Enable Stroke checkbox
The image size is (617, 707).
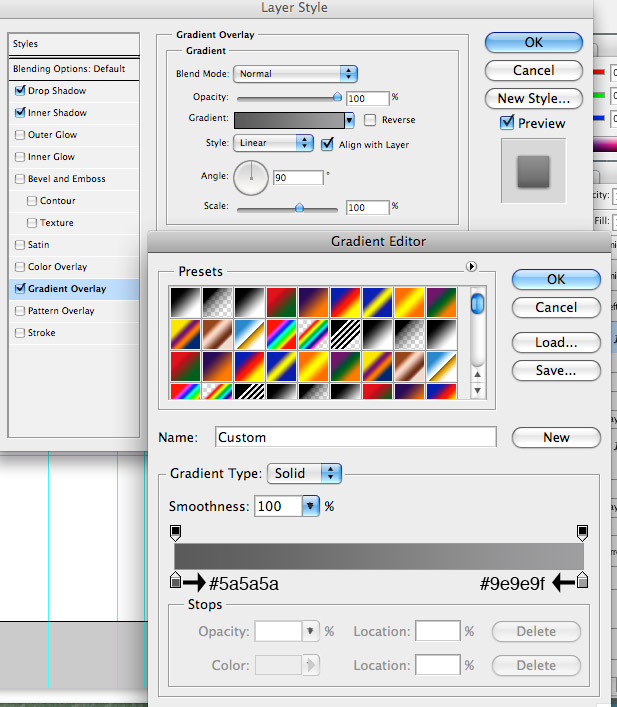(x=20, y=333)
